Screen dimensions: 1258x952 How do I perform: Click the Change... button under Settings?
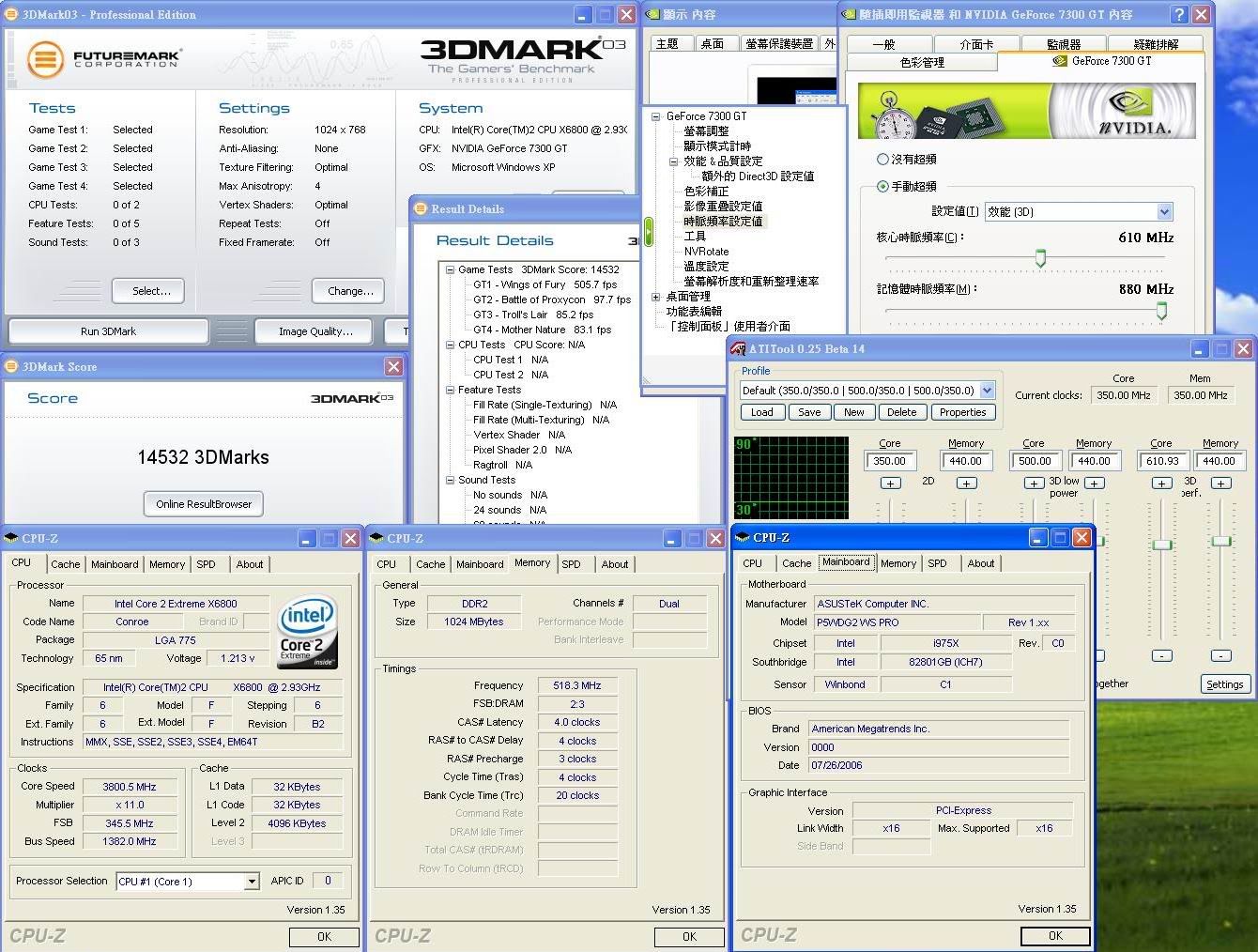[350, 291]
